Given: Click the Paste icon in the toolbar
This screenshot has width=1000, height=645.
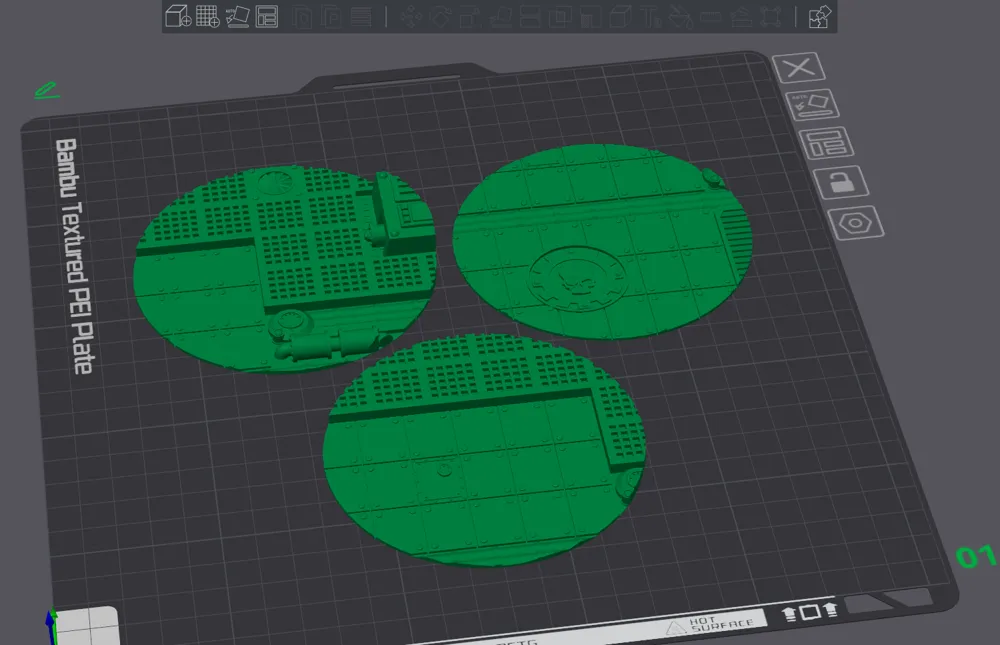Looking at the screenshot, I should pos(330,16).
